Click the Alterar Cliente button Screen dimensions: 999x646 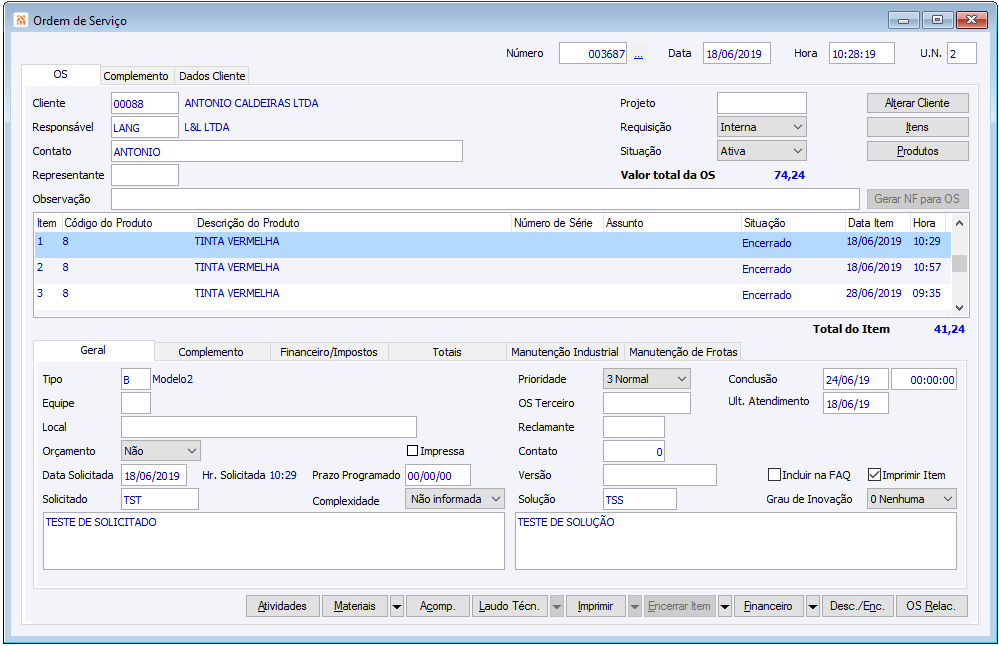point(917,103)
